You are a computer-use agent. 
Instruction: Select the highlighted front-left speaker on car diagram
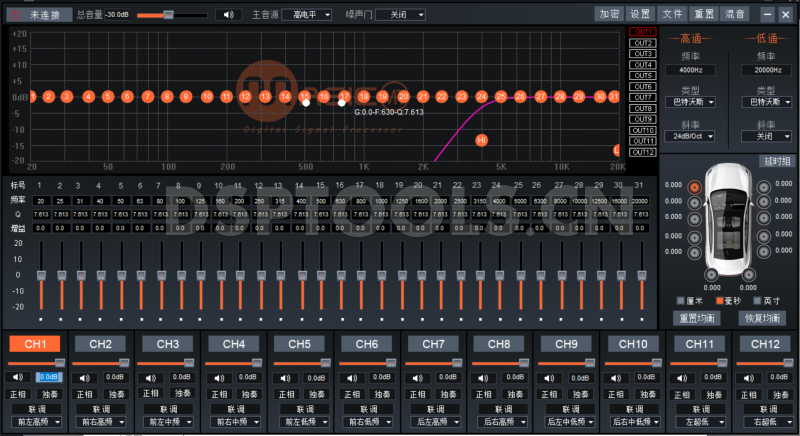[692, 185]
